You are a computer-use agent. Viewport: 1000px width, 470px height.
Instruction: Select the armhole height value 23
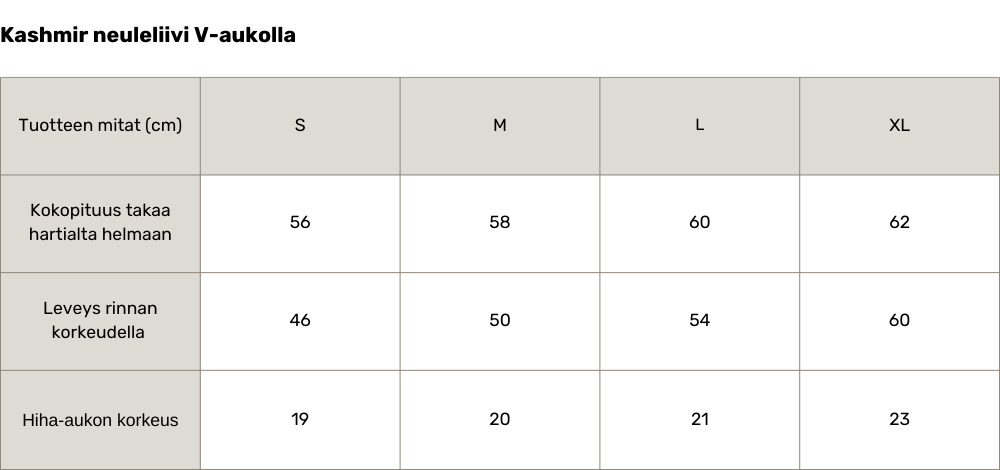coord(900,419)
